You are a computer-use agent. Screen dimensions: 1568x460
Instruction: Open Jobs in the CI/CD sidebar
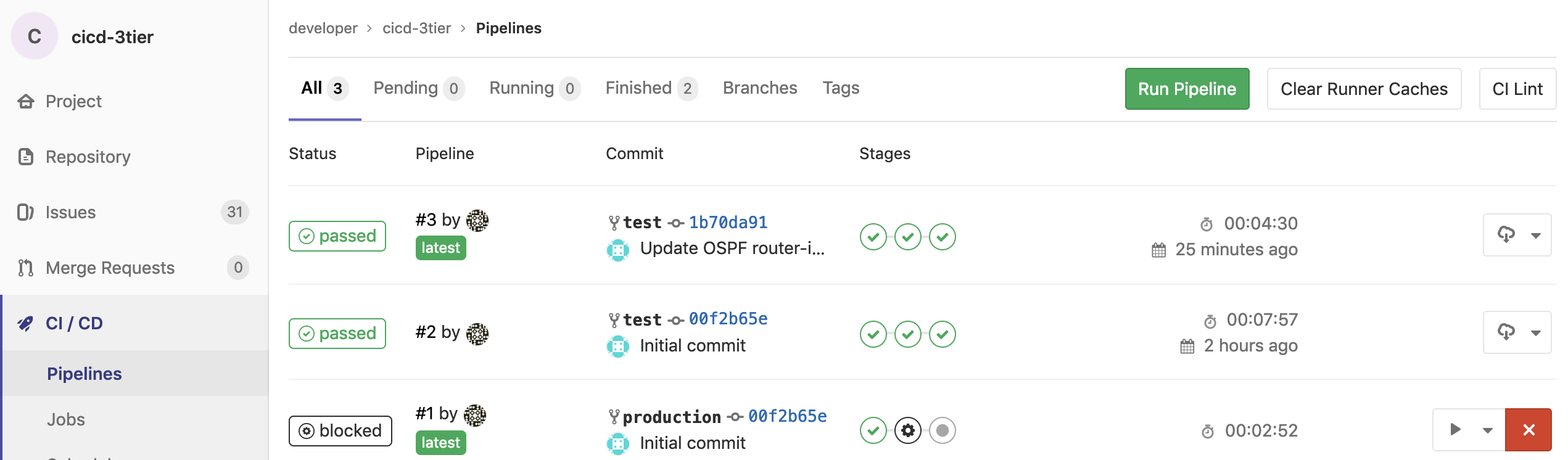(66, 419)
